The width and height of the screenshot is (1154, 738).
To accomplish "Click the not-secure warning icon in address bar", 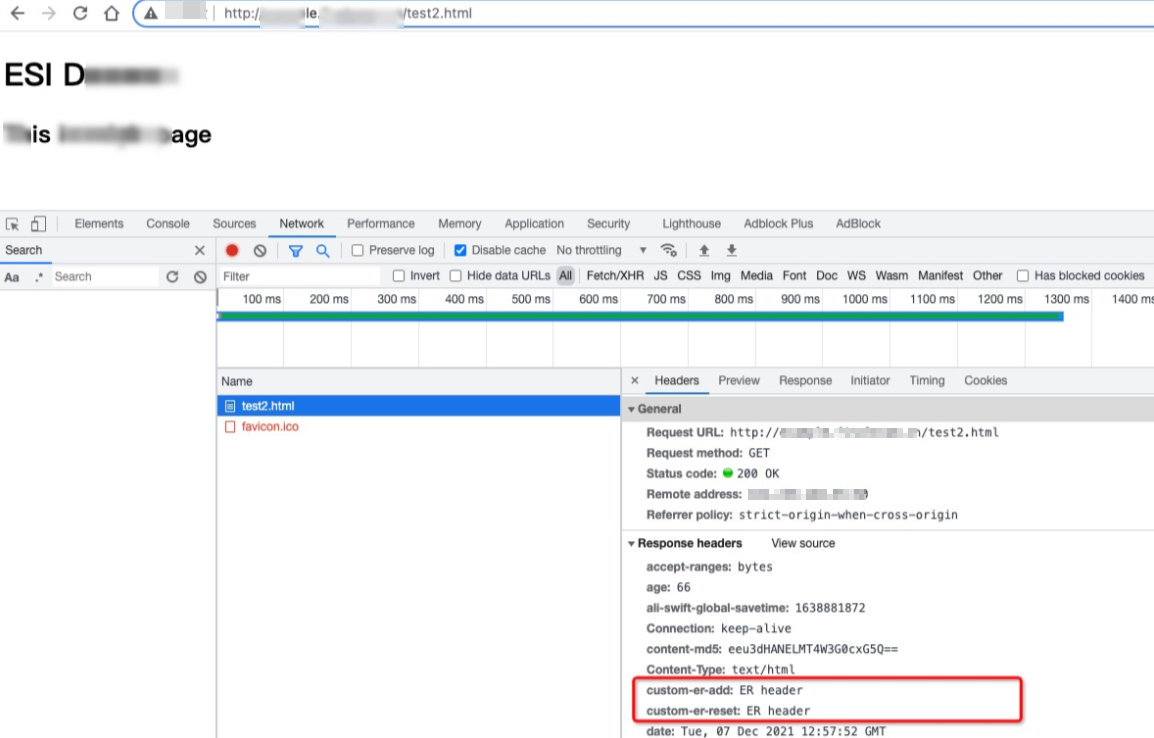I will 150,13.
